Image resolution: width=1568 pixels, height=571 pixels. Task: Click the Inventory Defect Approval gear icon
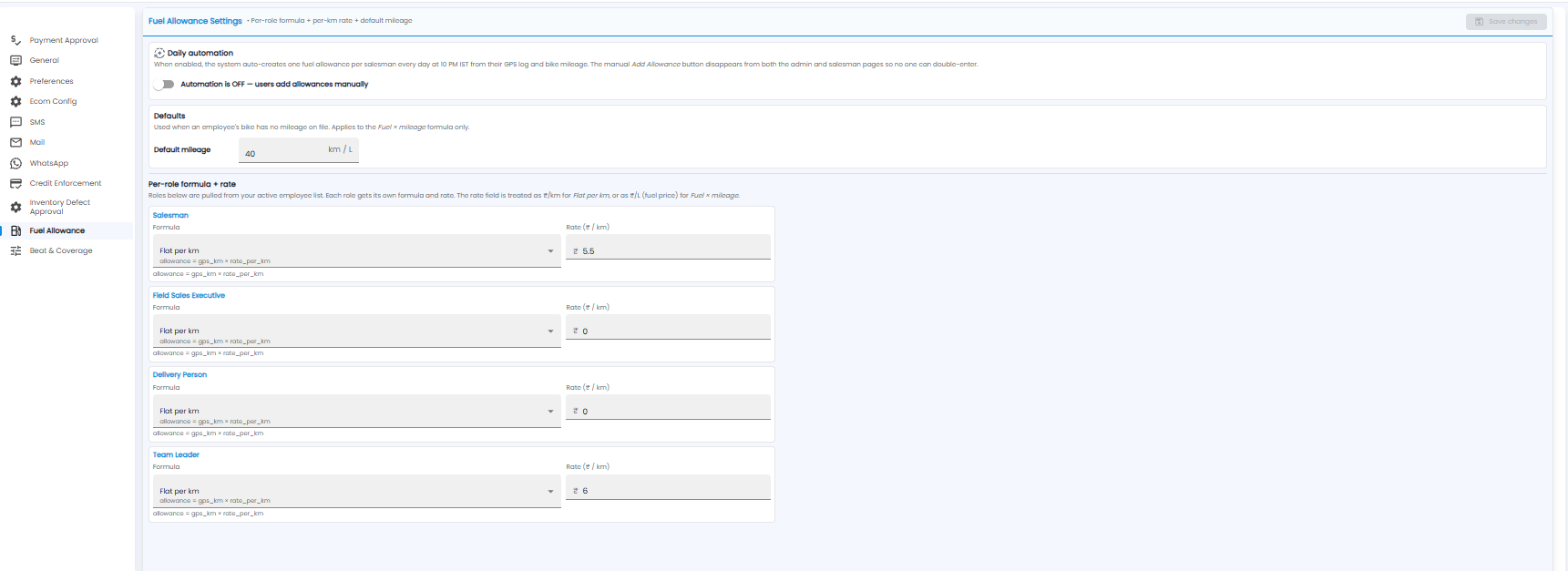pos(15,207)
